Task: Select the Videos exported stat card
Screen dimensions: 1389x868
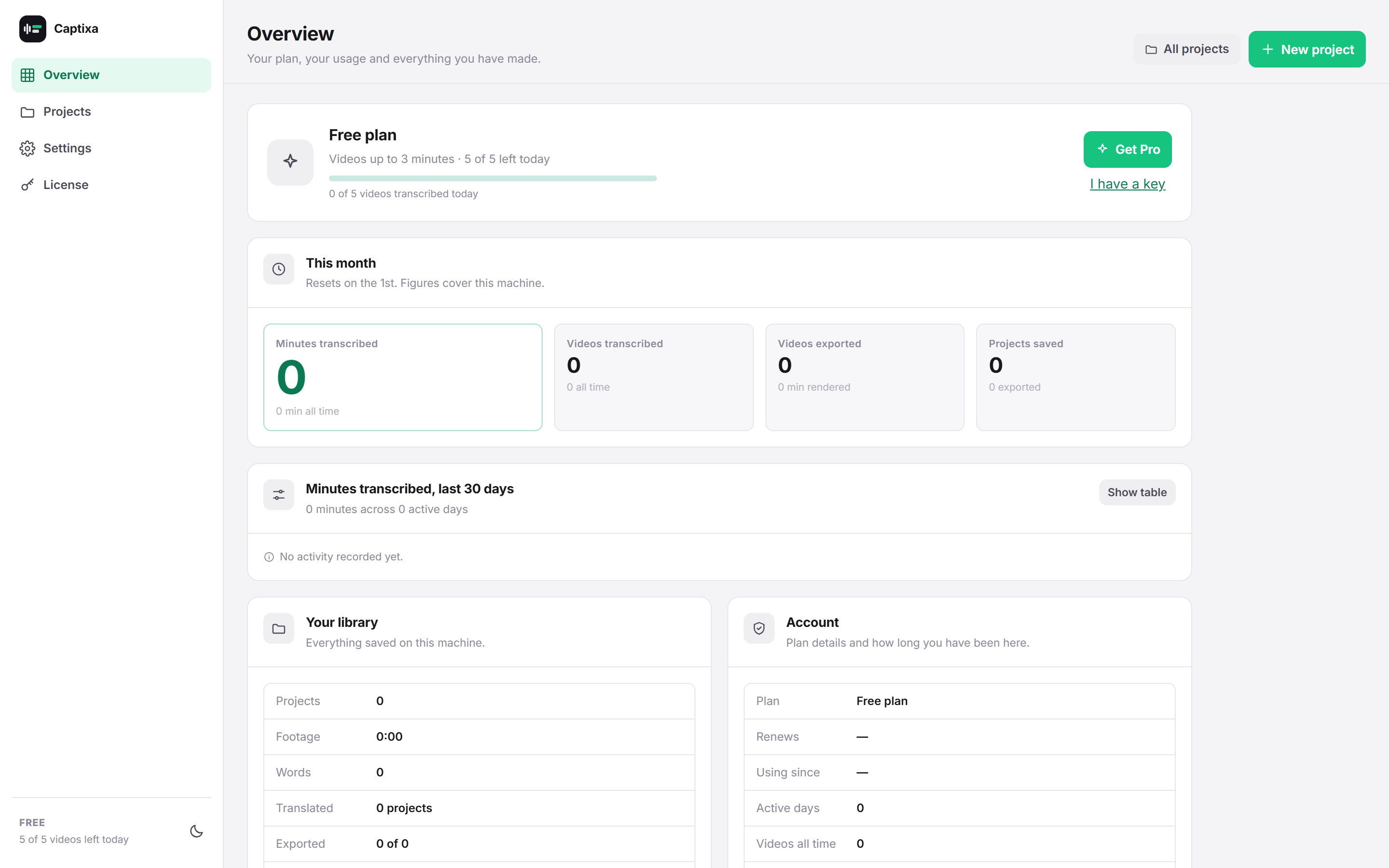Action: click(x=864, y=377)
